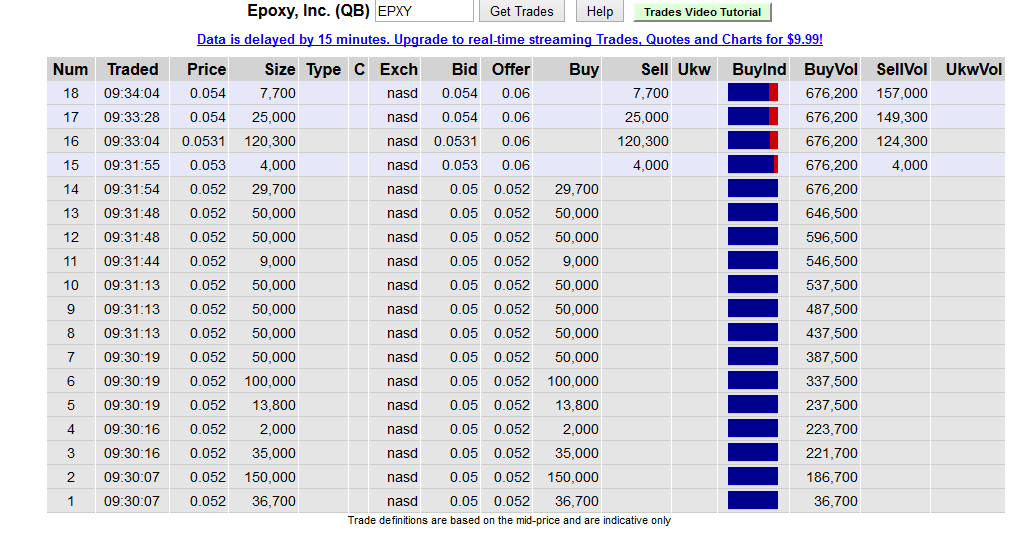Open the Help button
Image resolution: width=1024 pixels, height=536 pixels.
[600, 11]
